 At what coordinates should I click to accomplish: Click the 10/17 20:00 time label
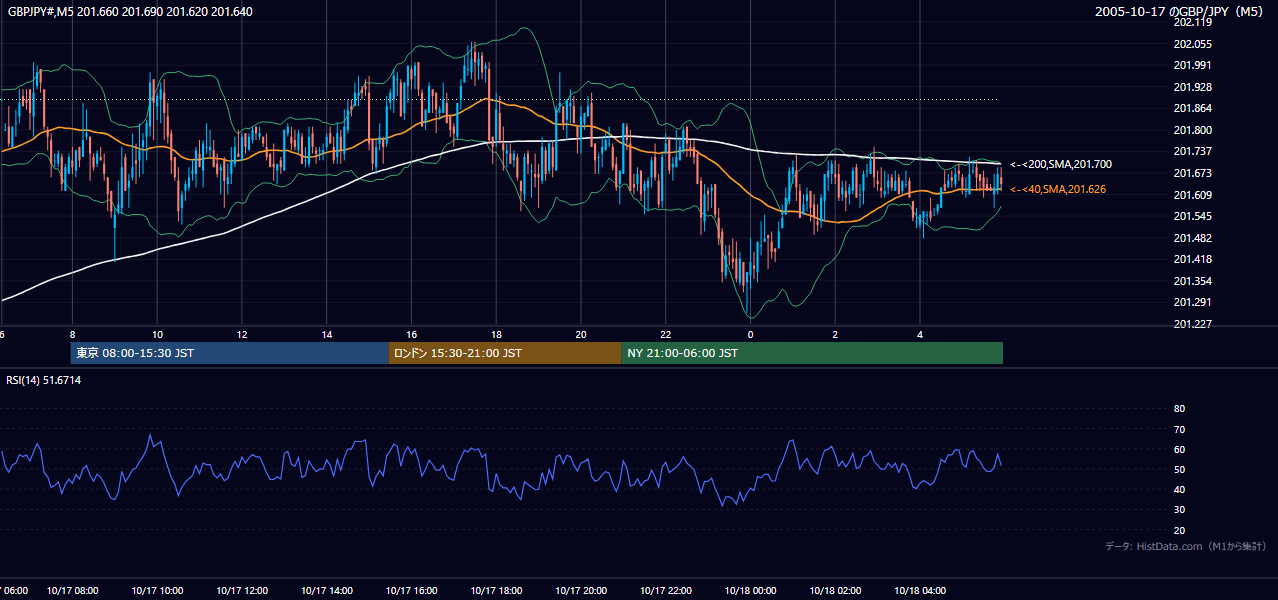(581, 591)
